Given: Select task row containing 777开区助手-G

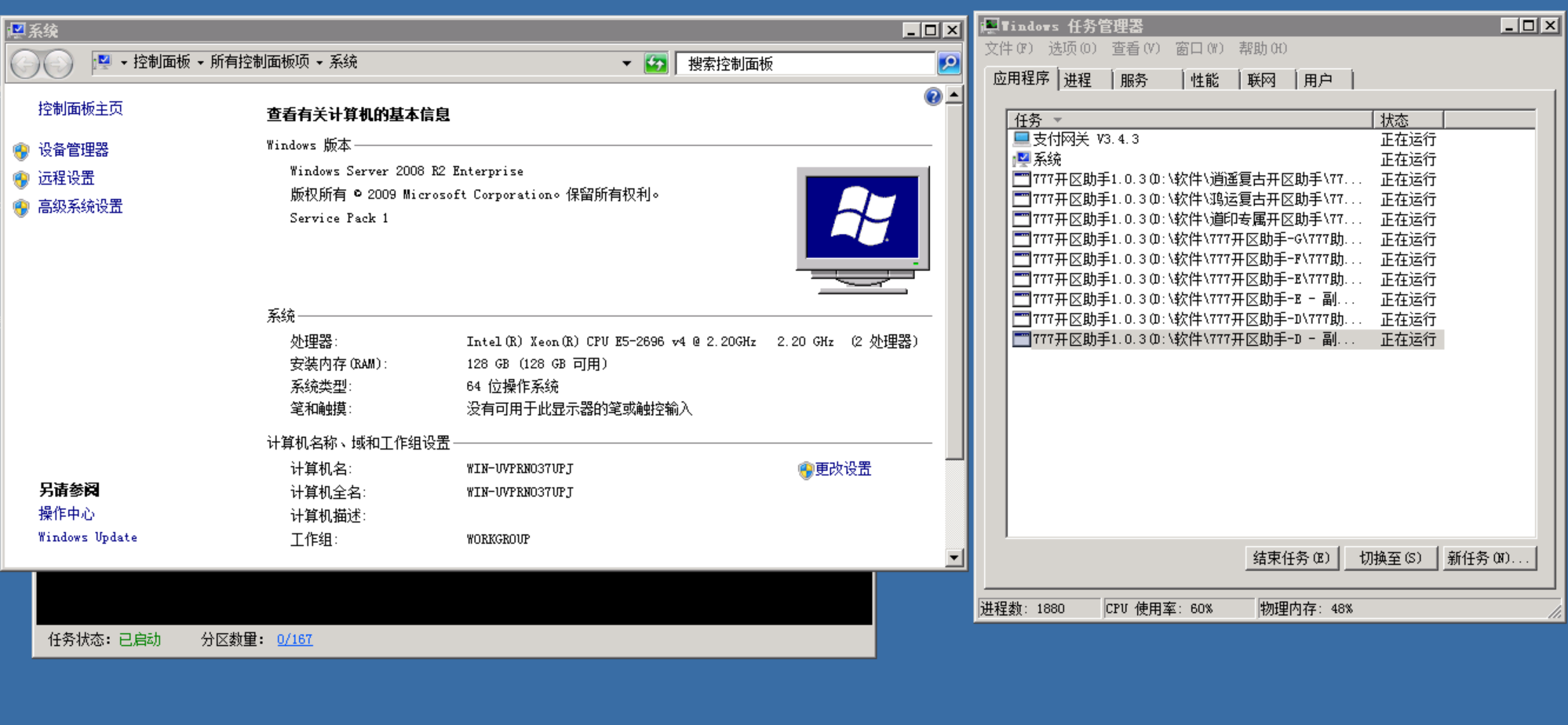Looking at the screenshot, I should pos(1227,239).
